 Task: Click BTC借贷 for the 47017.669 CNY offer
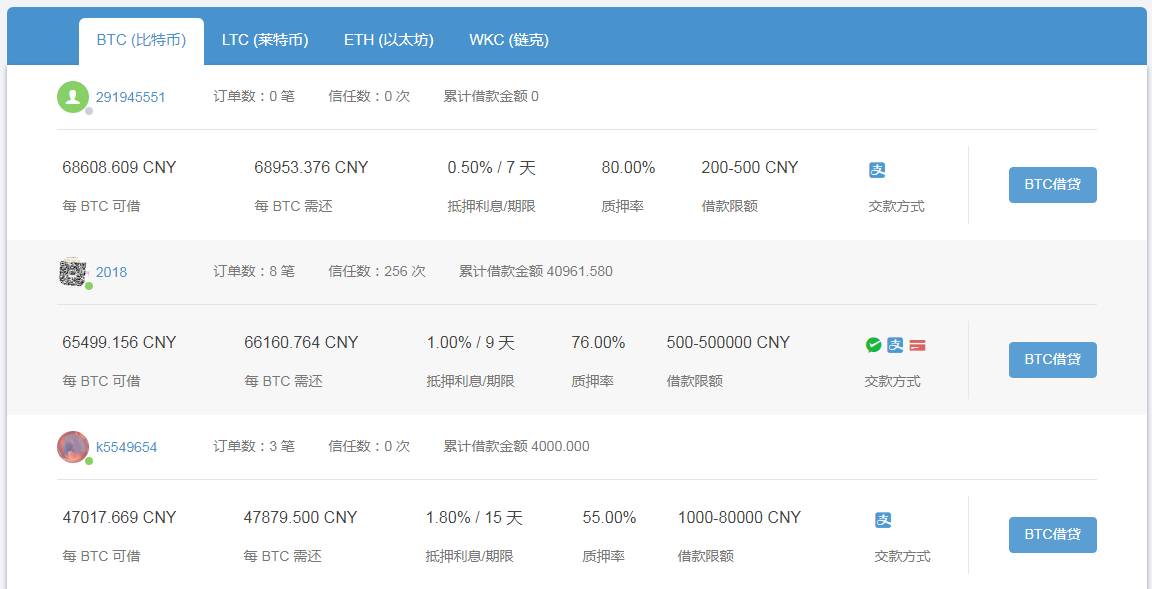tap(1052, 534)
